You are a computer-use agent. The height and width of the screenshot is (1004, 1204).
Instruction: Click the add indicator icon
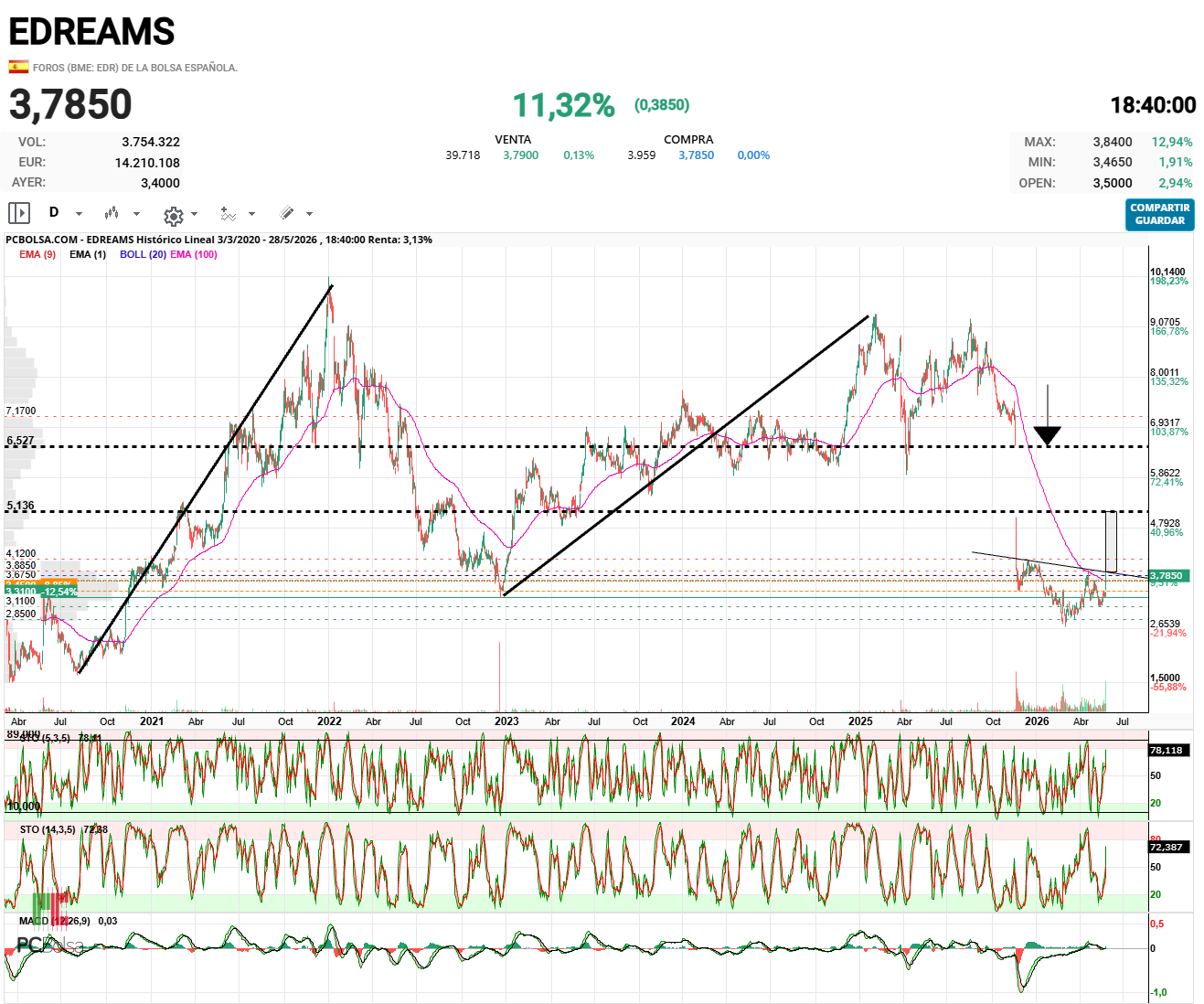[229, 214]
